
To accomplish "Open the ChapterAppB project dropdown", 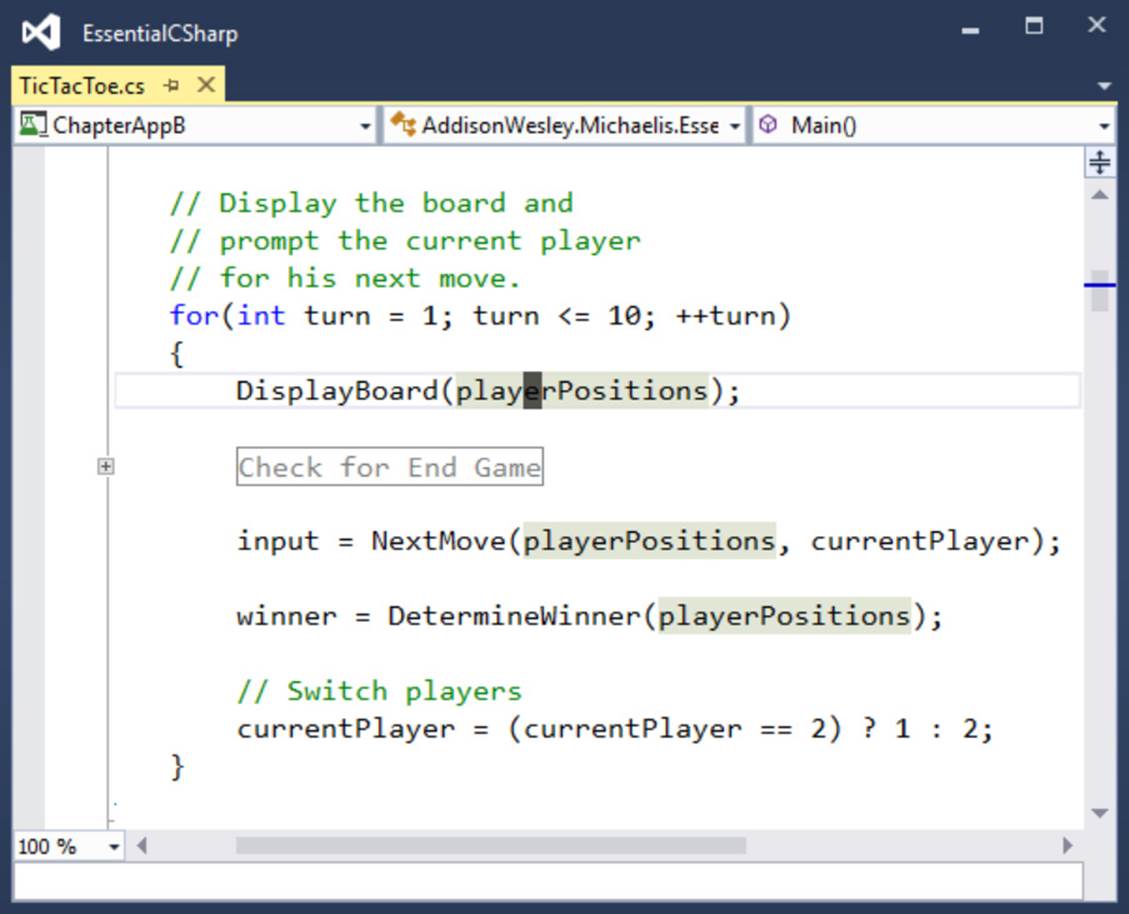I will pyautogui.click(x=194, y=126).
